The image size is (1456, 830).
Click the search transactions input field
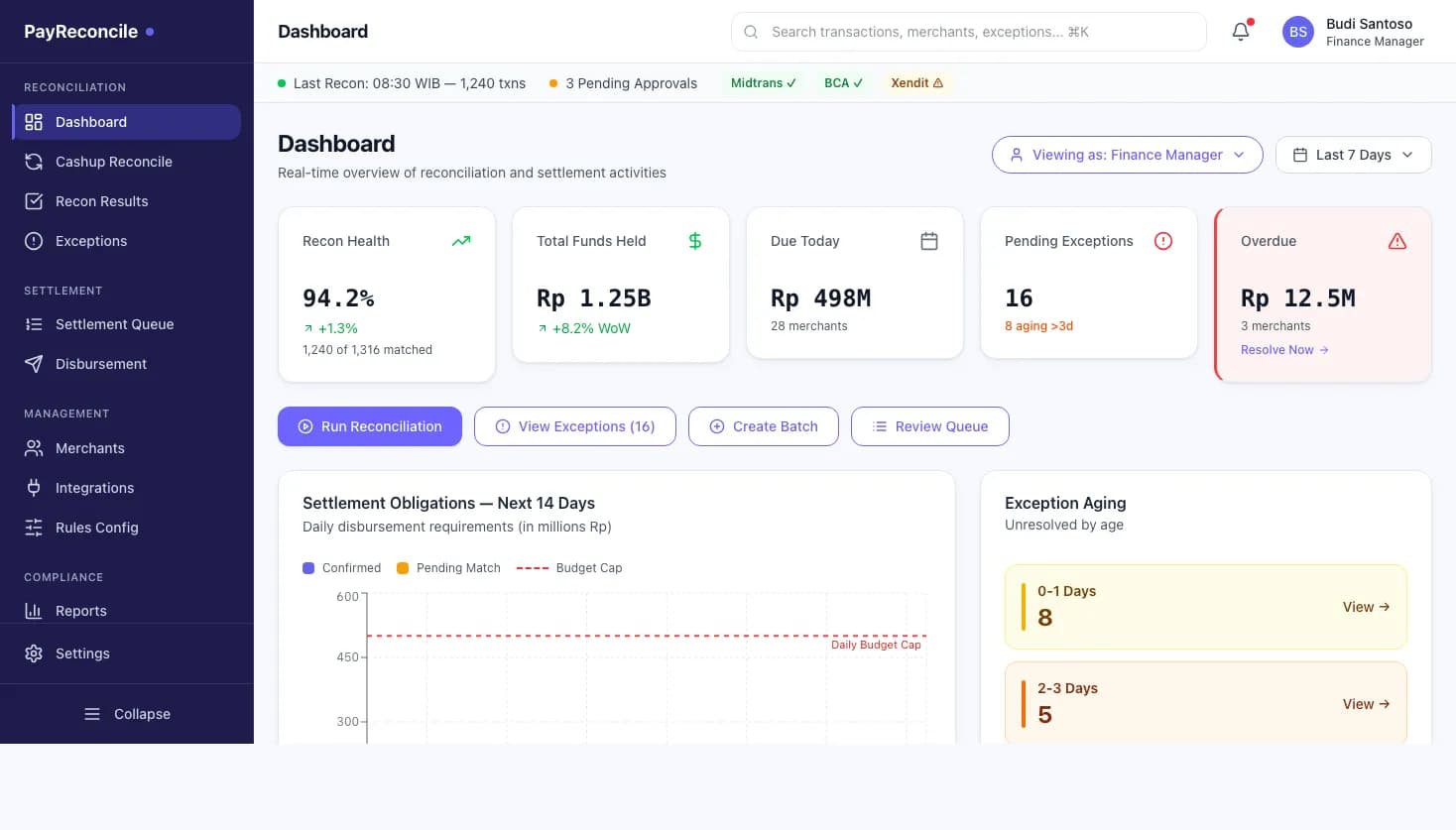(968, 31)
